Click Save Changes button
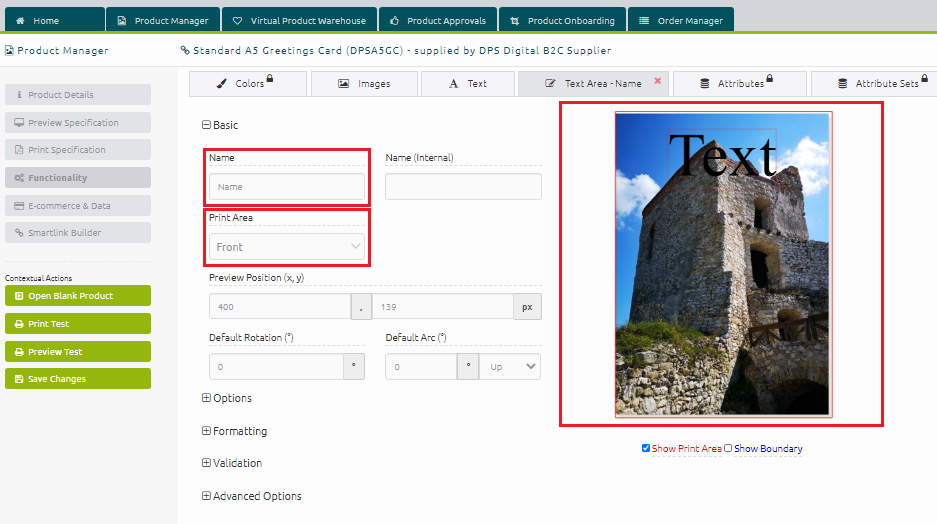This screenshot has height=524, width=937. point(78,379)
